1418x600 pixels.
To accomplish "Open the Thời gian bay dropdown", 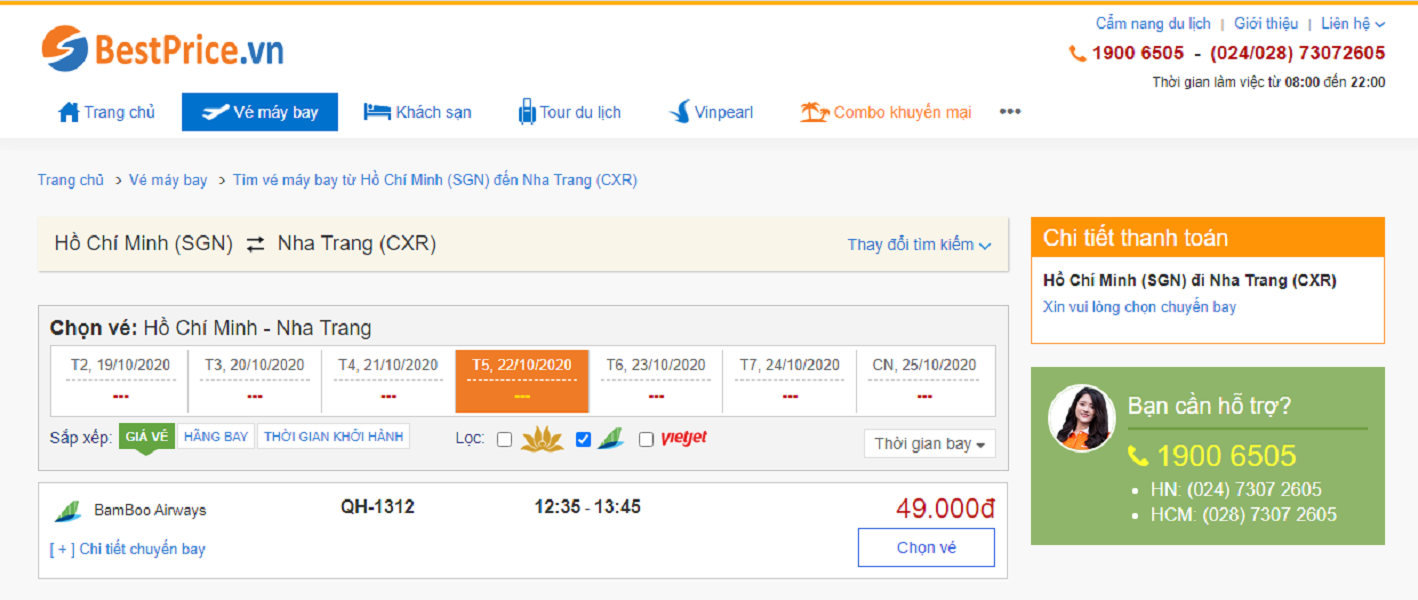I will (930, 444).
